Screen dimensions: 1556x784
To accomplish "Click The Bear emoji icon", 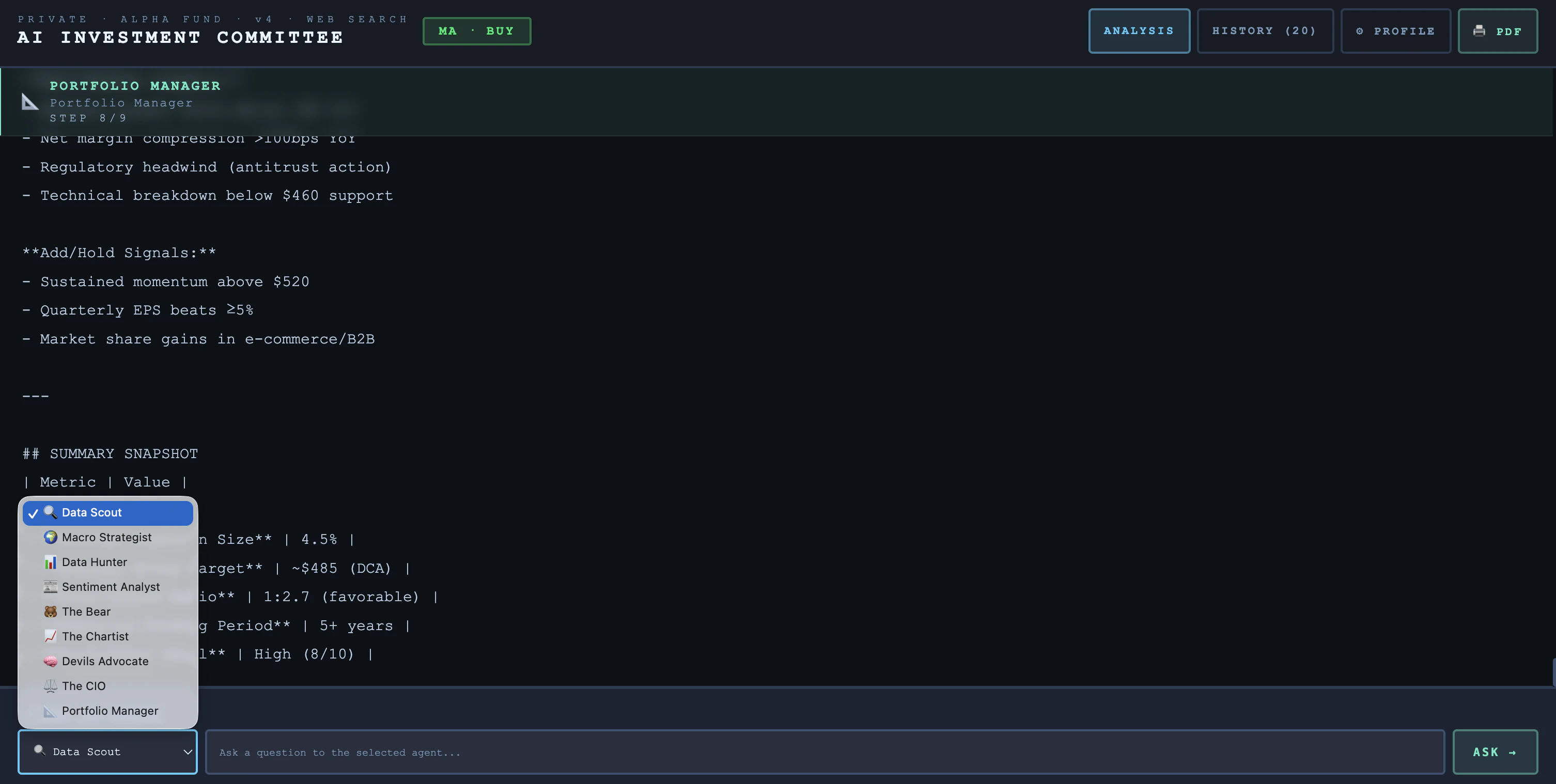I will [50, 611].
